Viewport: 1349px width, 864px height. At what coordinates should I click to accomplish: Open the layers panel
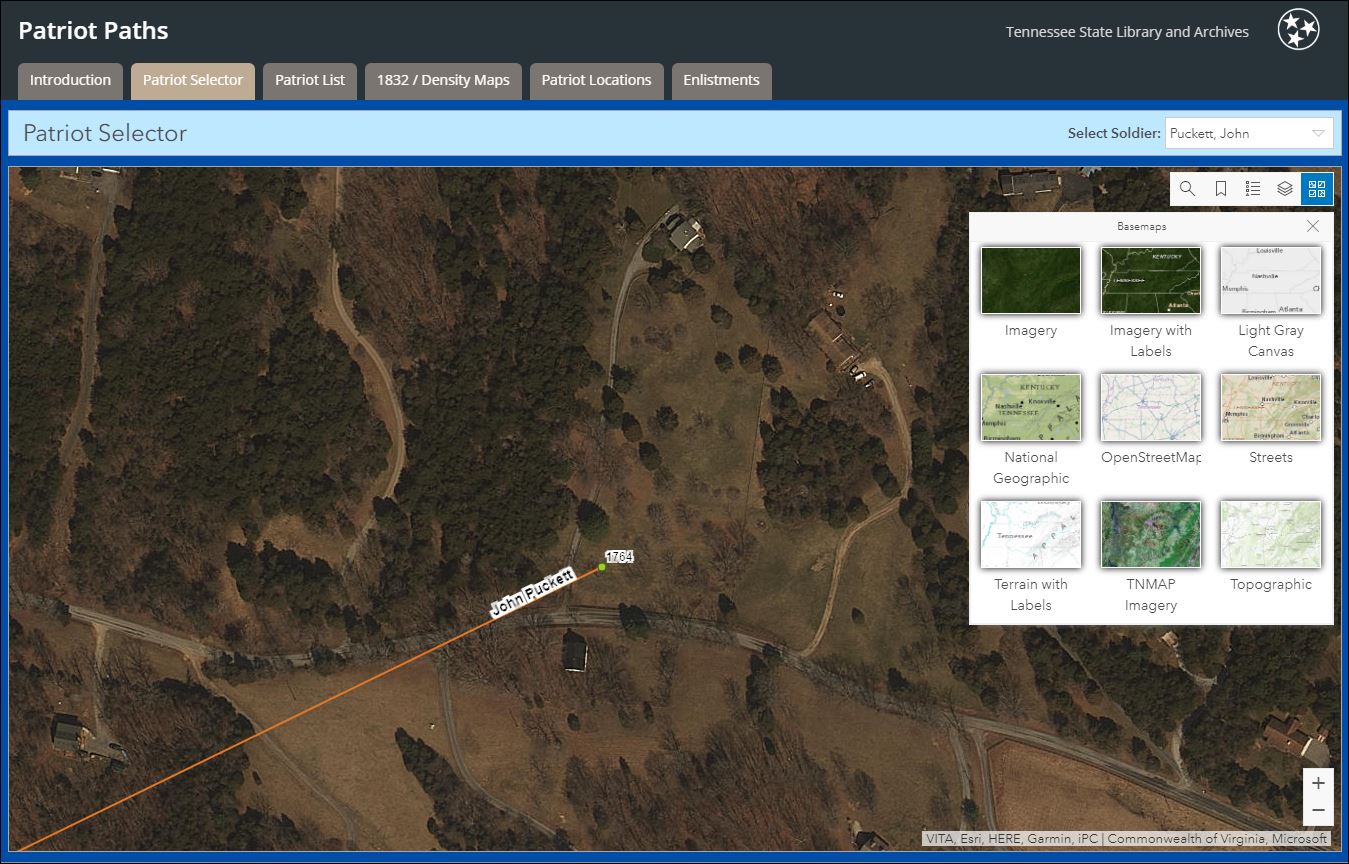pos(1285,189)
